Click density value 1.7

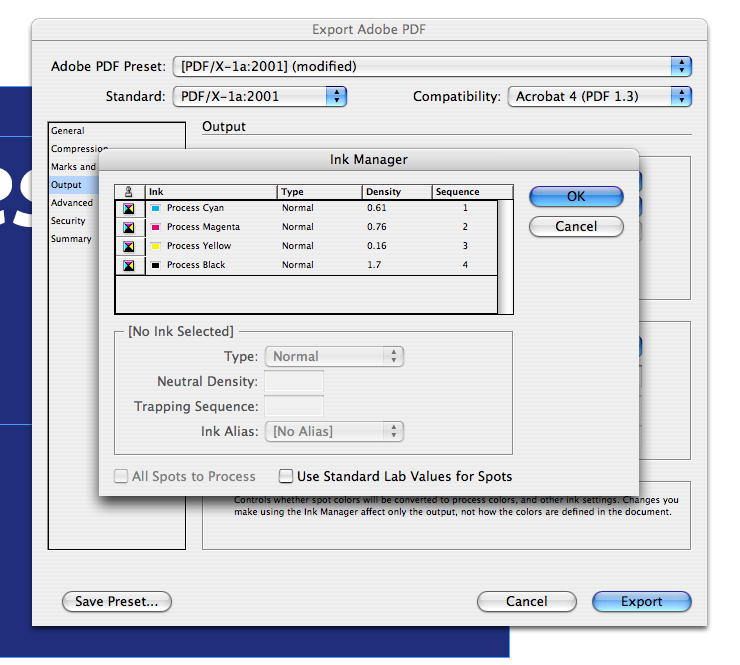(x=374, y=265)
